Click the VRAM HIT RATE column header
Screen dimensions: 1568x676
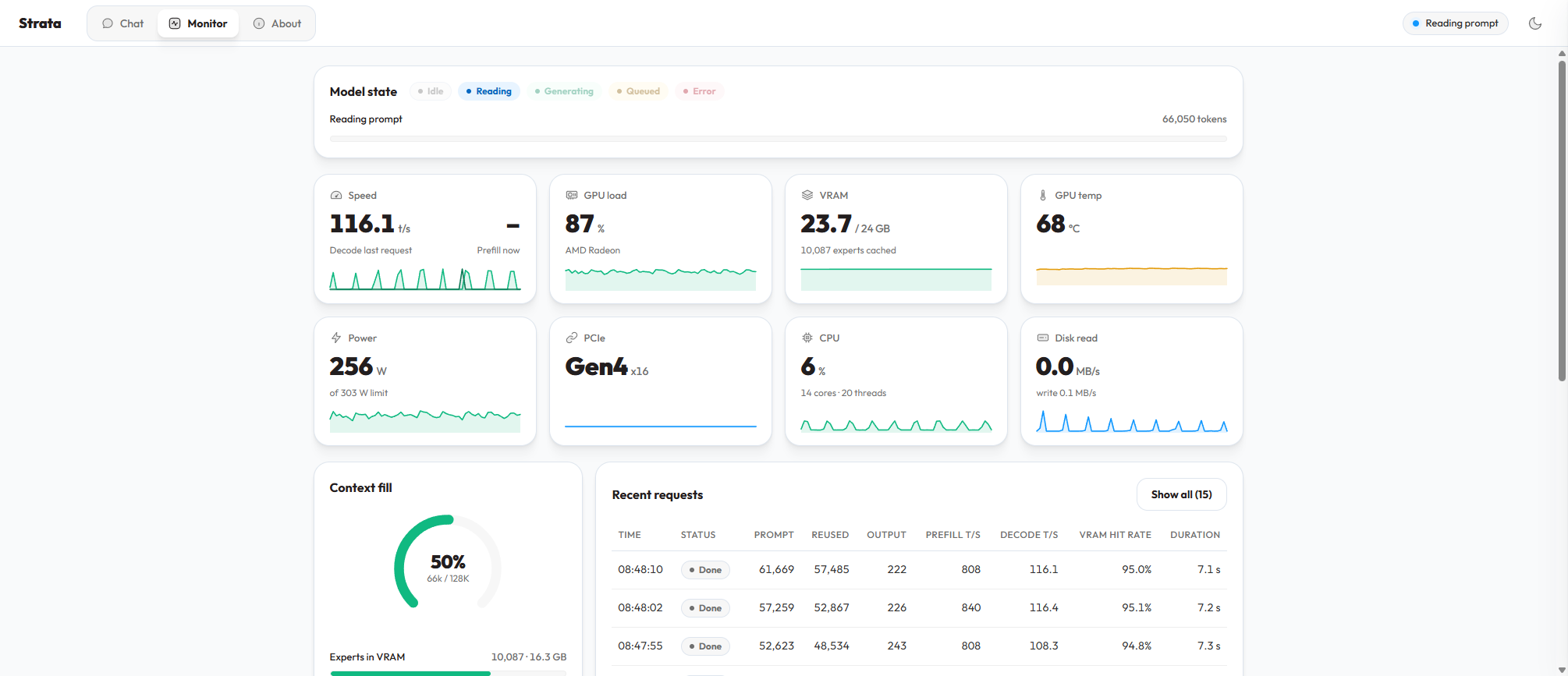[1115, 535]
